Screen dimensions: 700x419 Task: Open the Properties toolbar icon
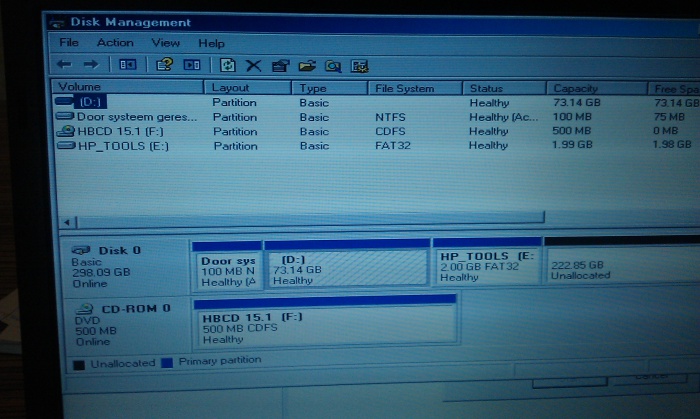coord(280,66)
